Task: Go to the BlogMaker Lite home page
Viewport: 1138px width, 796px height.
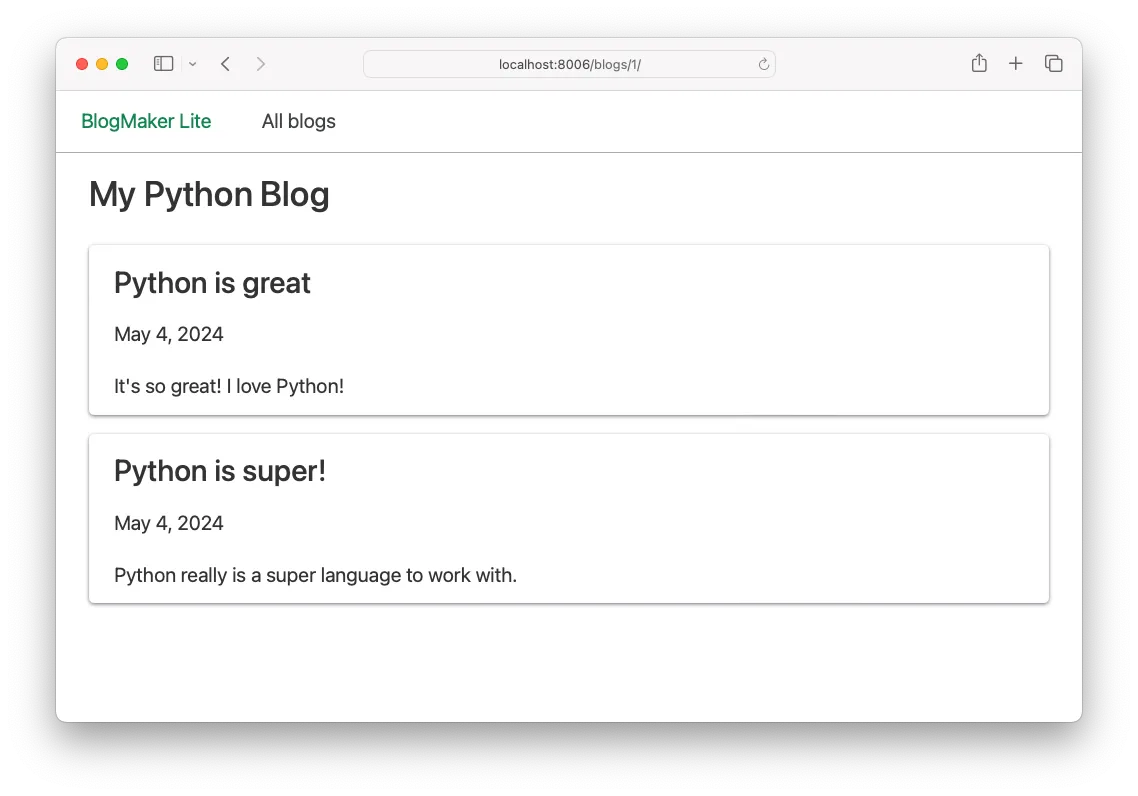Action: tap(146, 121)
